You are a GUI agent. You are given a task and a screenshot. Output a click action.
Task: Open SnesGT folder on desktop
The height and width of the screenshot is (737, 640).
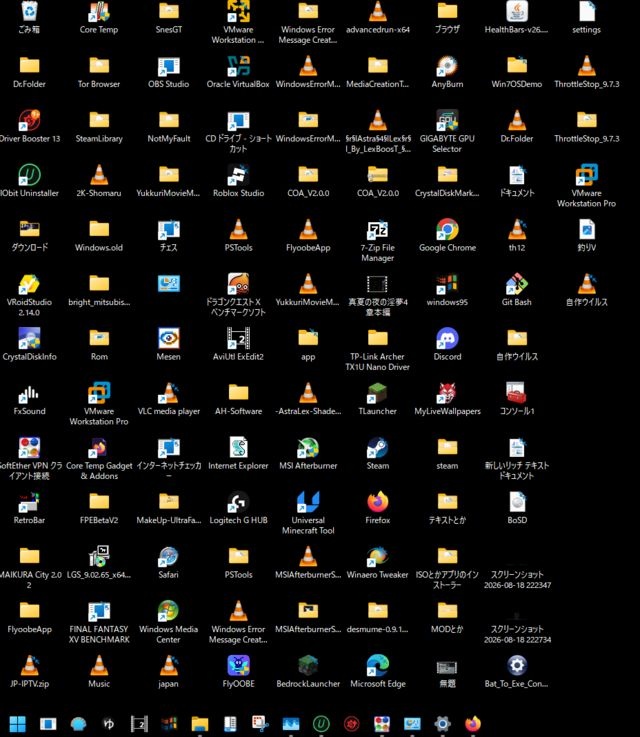tap(169, 11)
